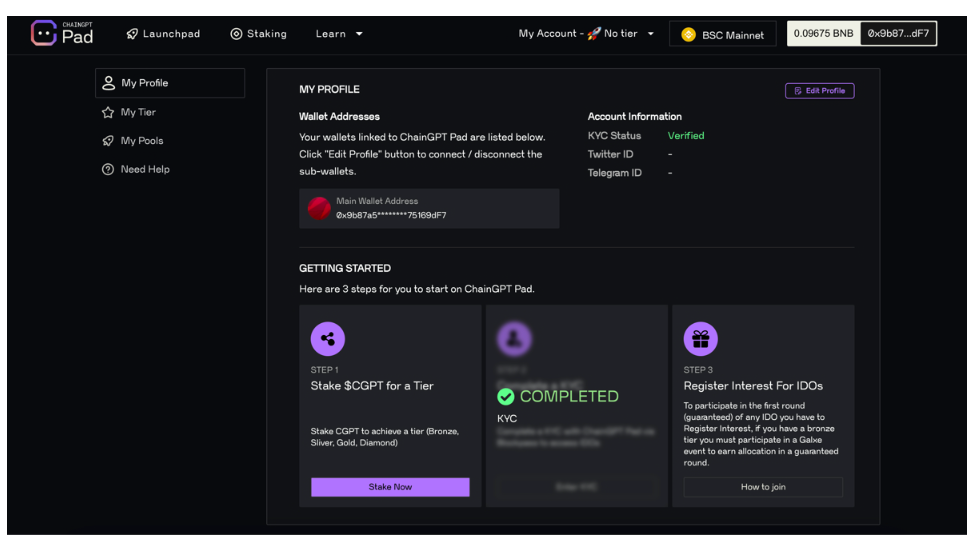The height and width of the screenshot is (543, 977).
Task: Click the Staking target icon
Action: click(x=236, y=34)
